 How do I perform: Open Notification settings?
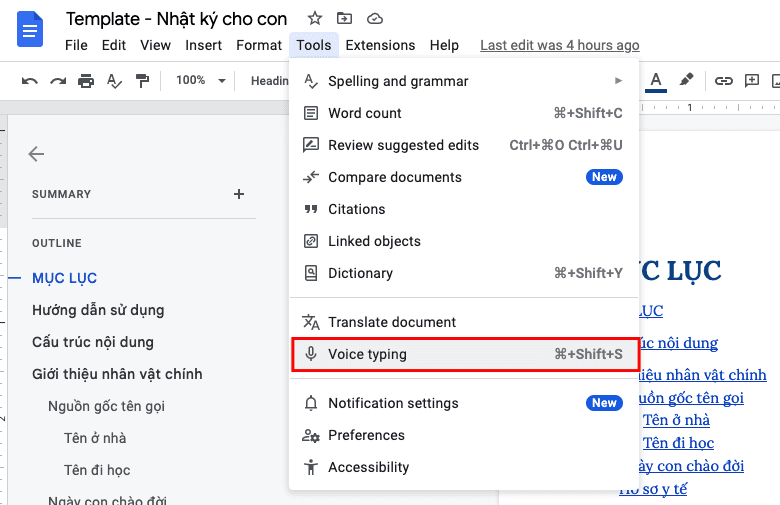click(x=464, y=403)
